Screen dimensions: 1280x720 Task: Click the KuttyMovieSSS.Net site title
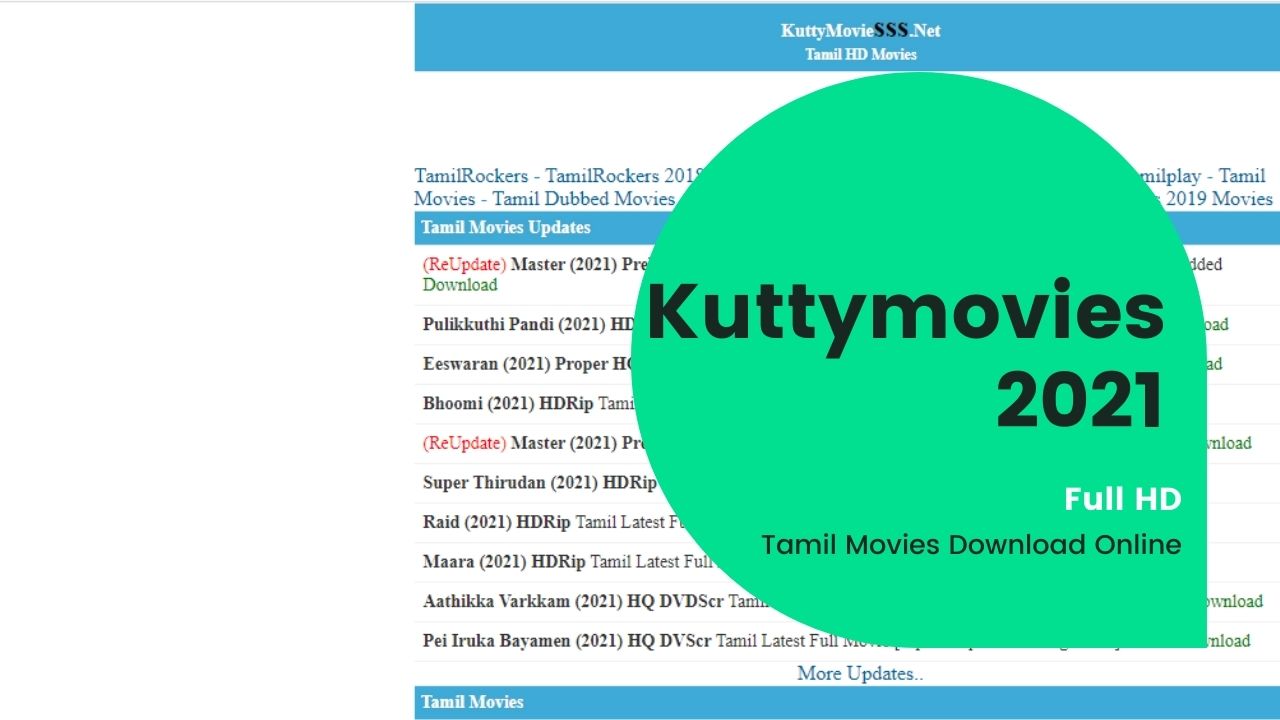click(860, 30)
